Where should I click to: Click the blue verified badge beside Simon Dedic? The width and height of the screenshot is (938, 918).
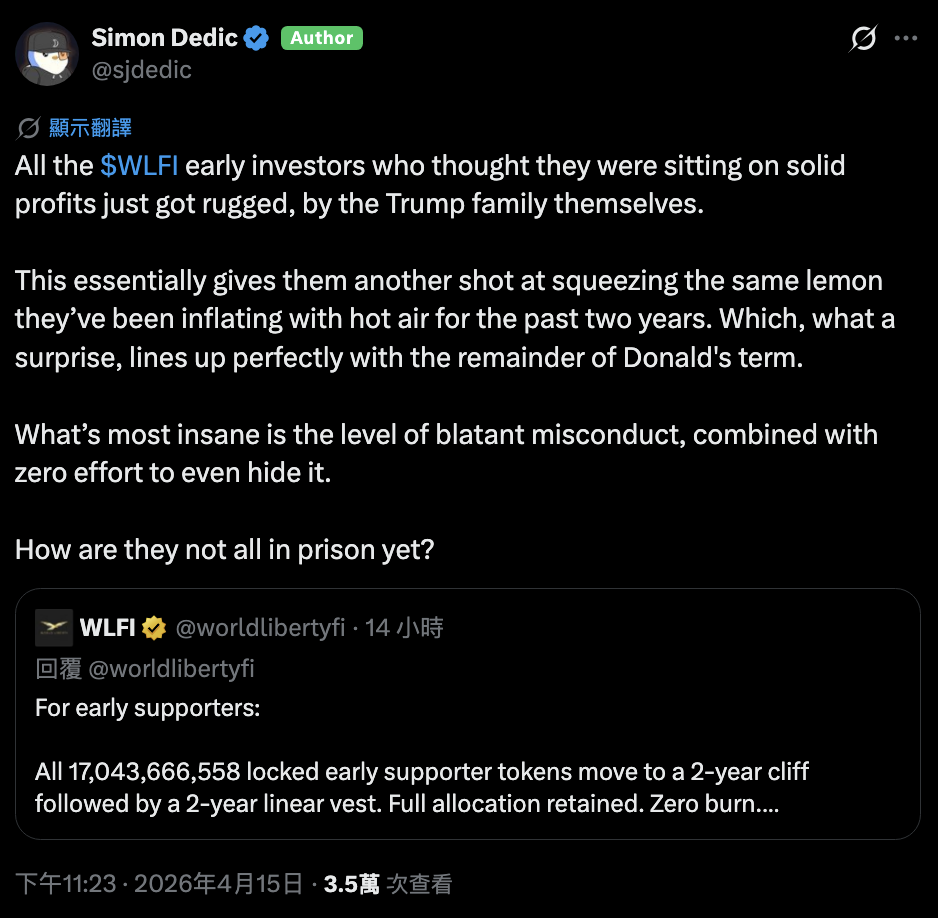[257, 38]
